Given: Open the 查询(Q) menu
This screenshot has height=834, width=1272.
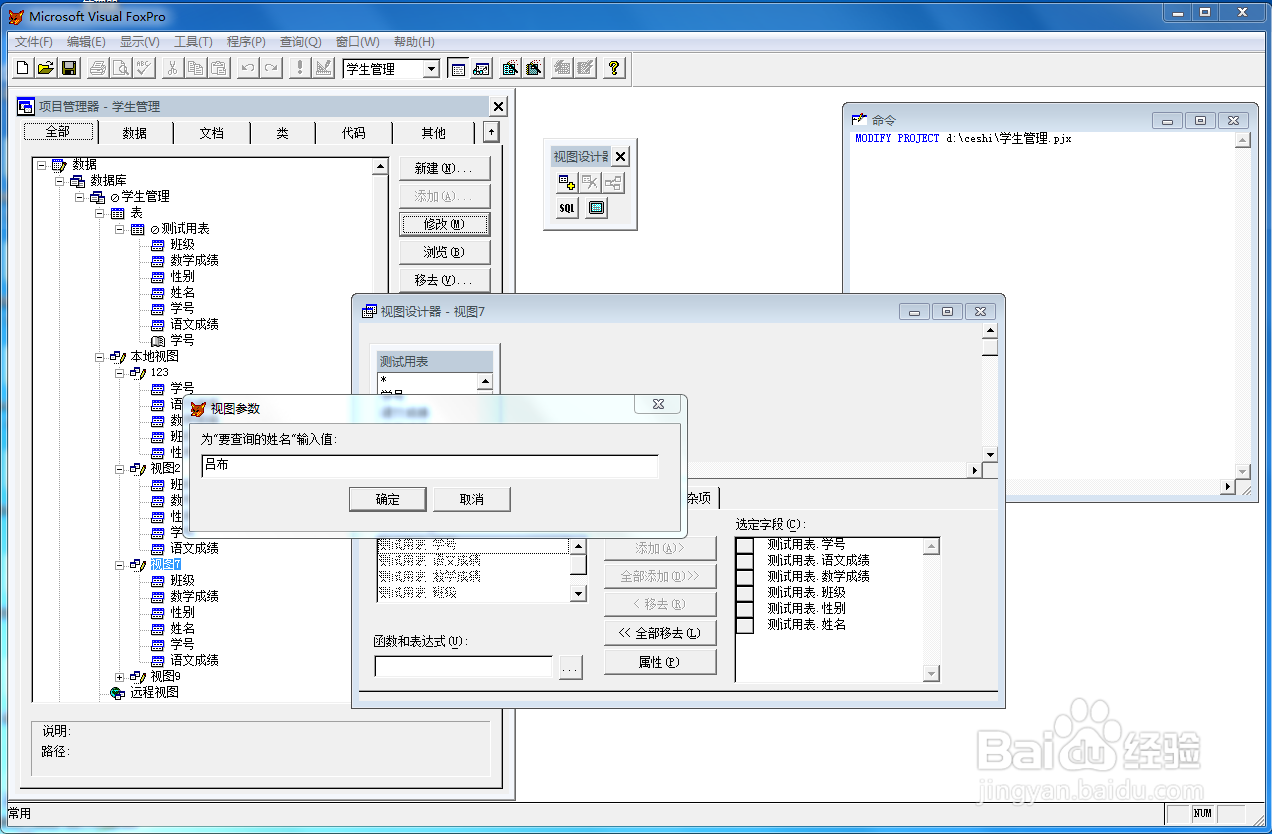Looking at the screenshot, I should tap(300, 42).
